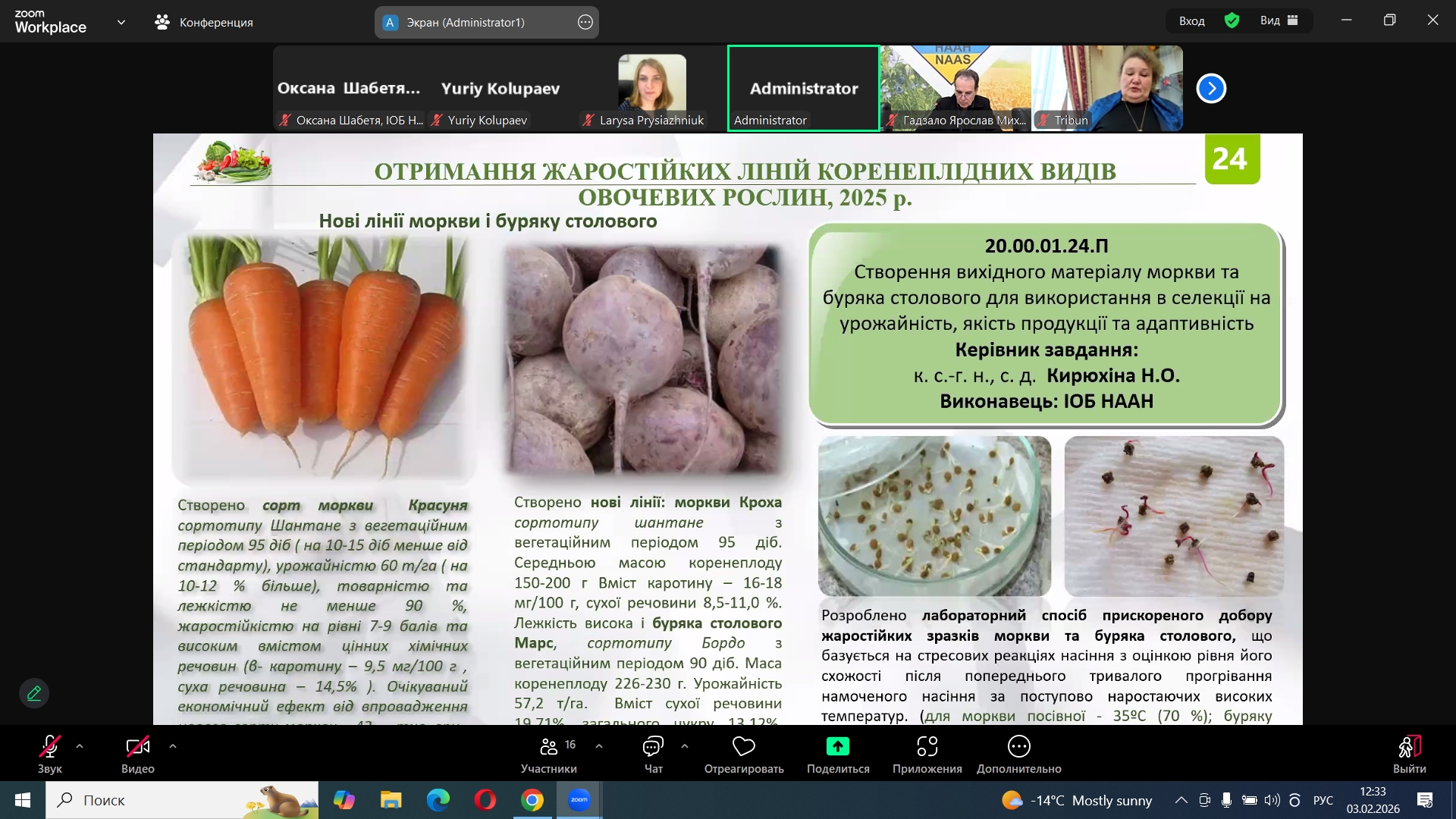
Task: Unmute microphone with Звук button
Action: pyautogui.click(x=50, y=747)
